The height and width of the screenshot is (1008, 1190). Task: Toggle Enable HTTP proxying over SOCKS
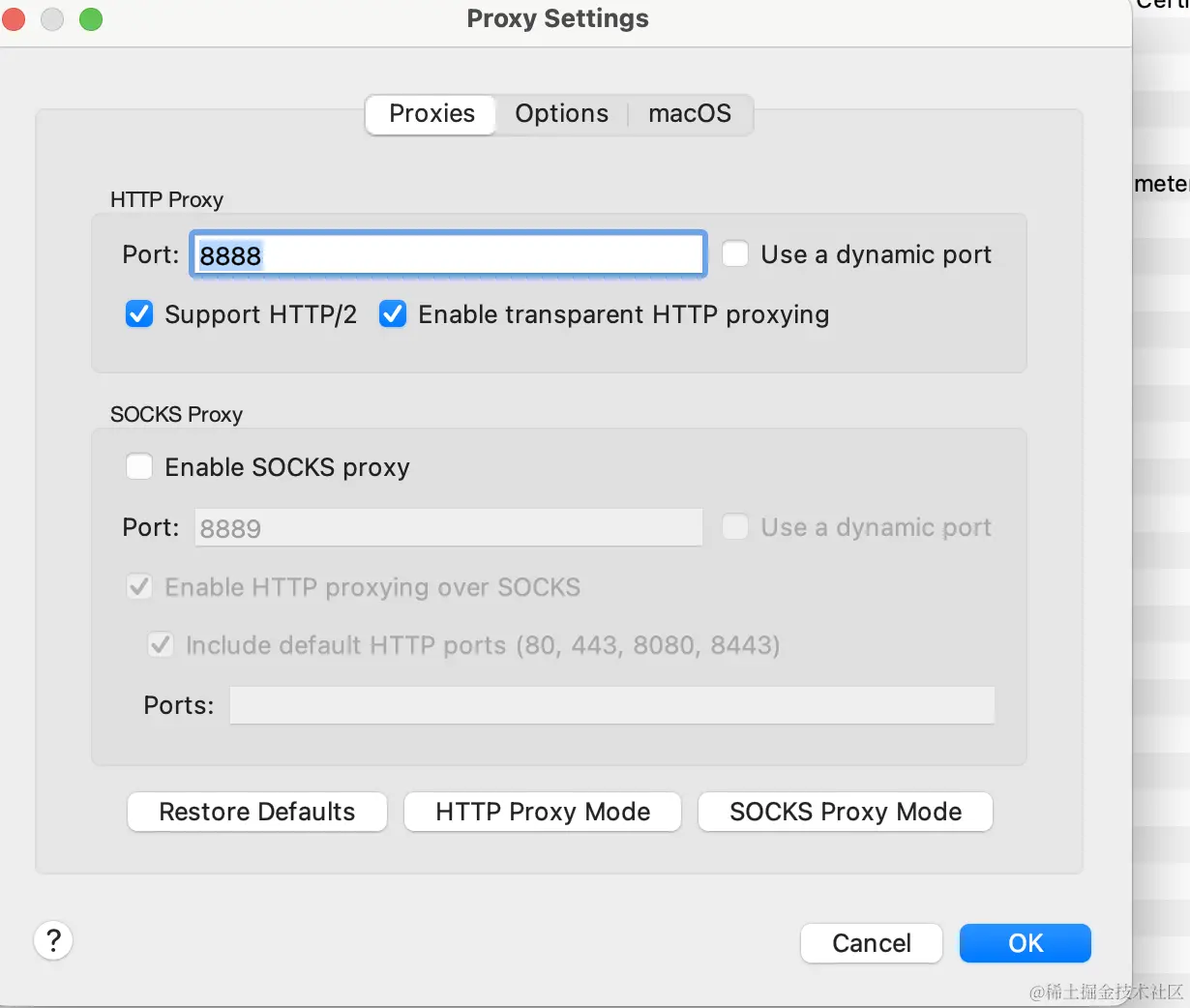[x=139, y=587]
